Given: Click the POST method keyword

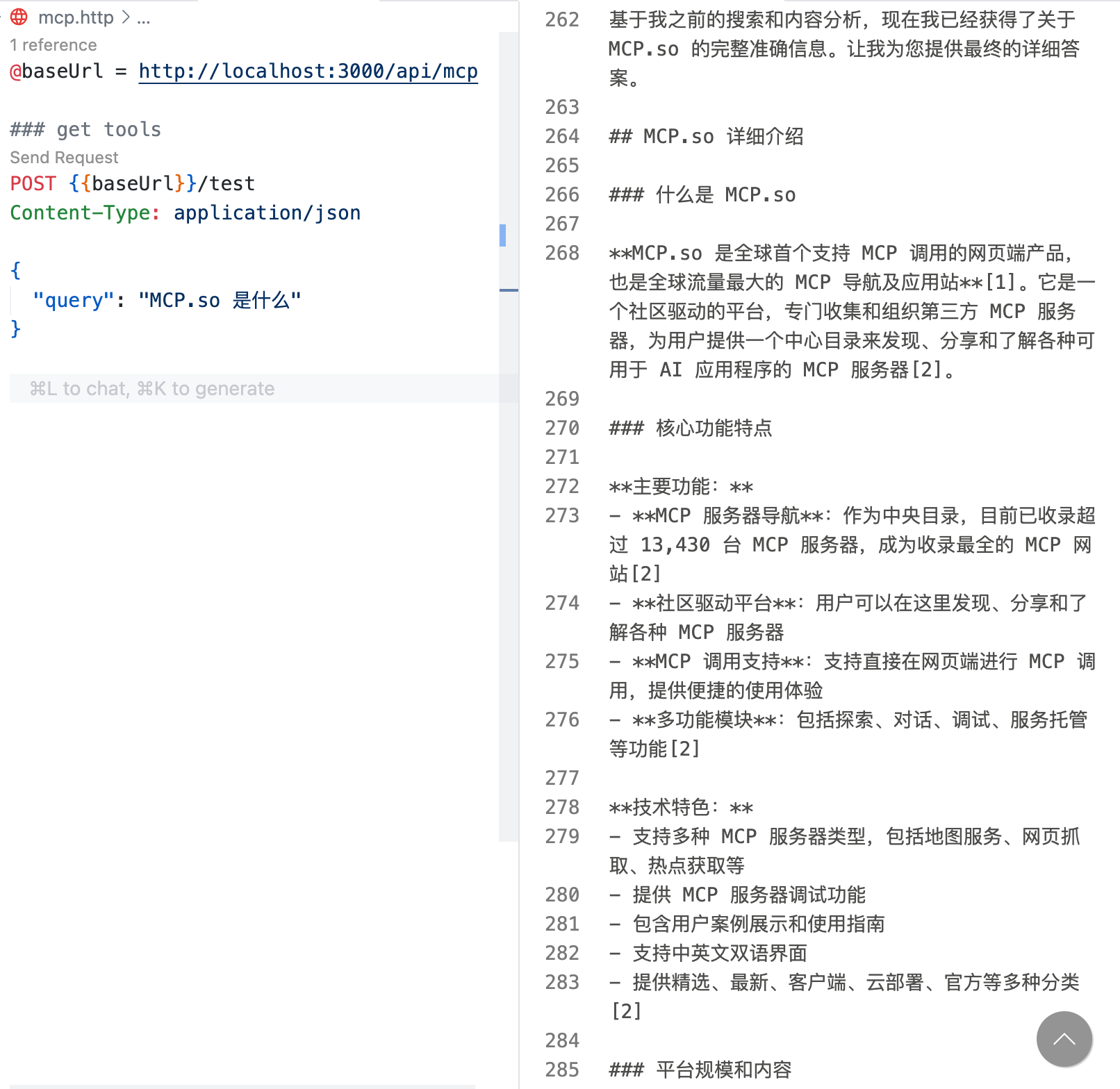Looking at the screenshot, I should tap(33, 184).
